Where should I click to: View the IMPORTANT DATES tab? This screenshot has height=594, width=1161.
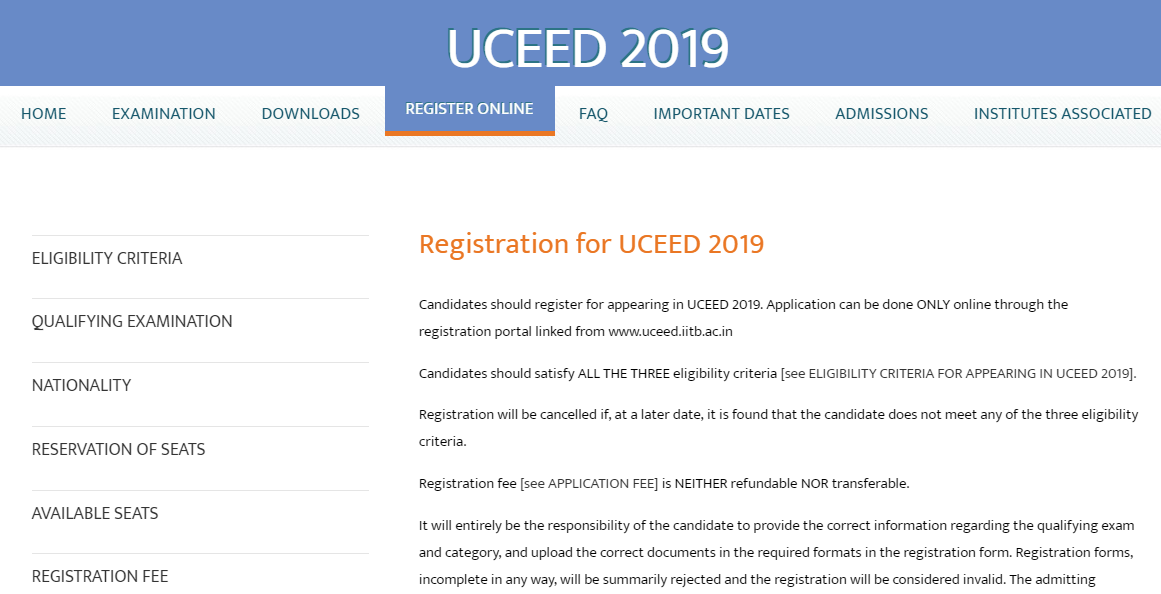721,113
